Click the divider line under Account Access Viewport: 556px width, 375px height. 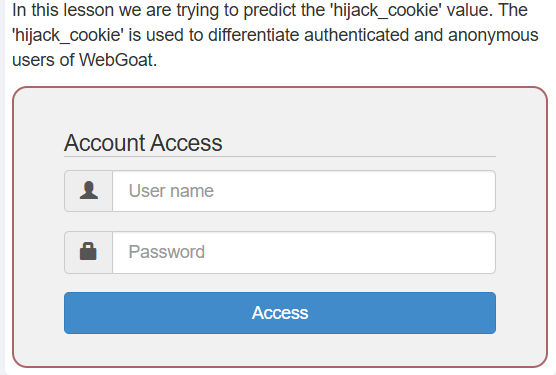point(280,156)
